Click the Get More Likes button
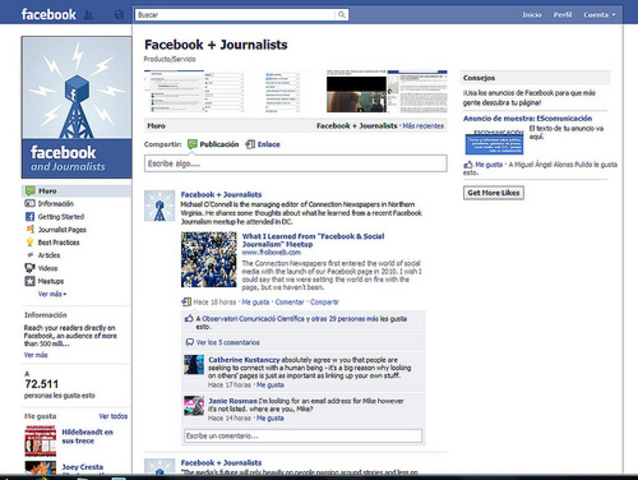 (x=494, y=193)
